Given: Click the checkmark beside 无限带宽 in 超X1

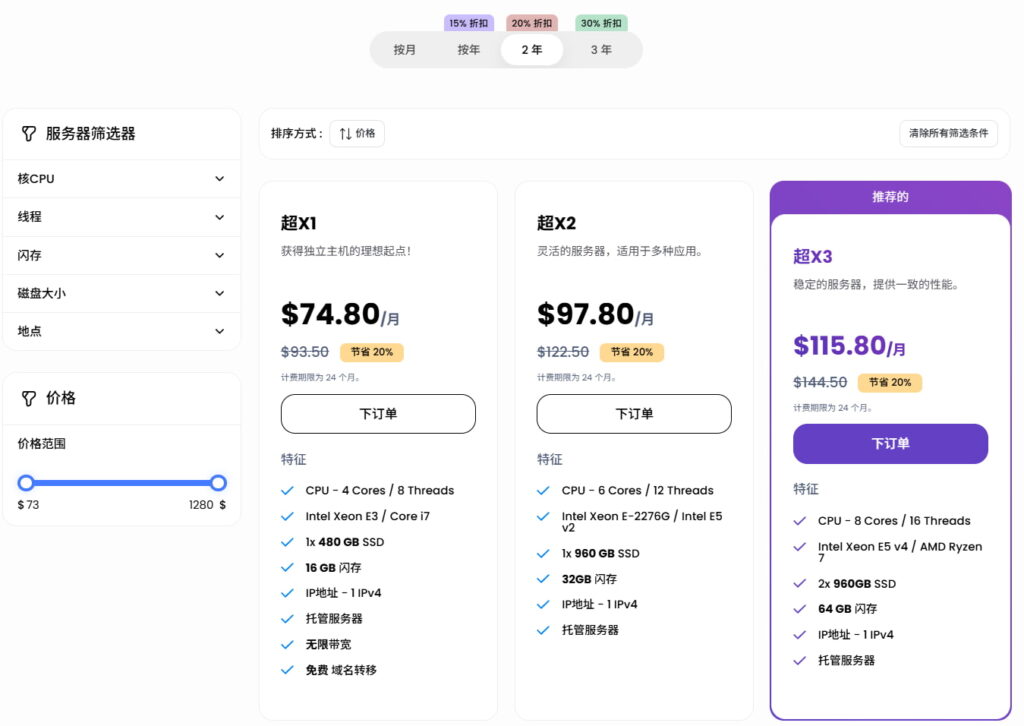Looking at the screenshot, I should tap(288, 644).
